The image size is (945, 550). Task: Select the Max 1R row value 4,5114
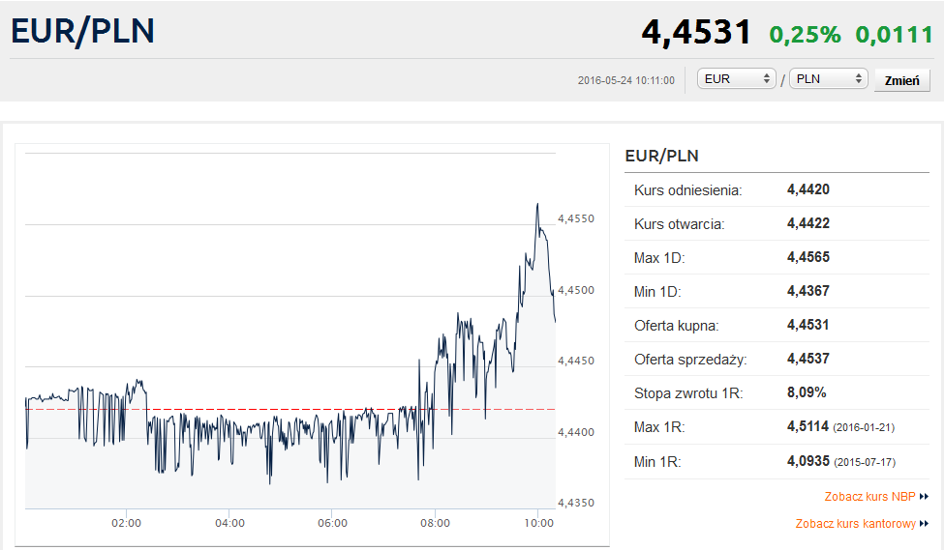pos(808,427)
